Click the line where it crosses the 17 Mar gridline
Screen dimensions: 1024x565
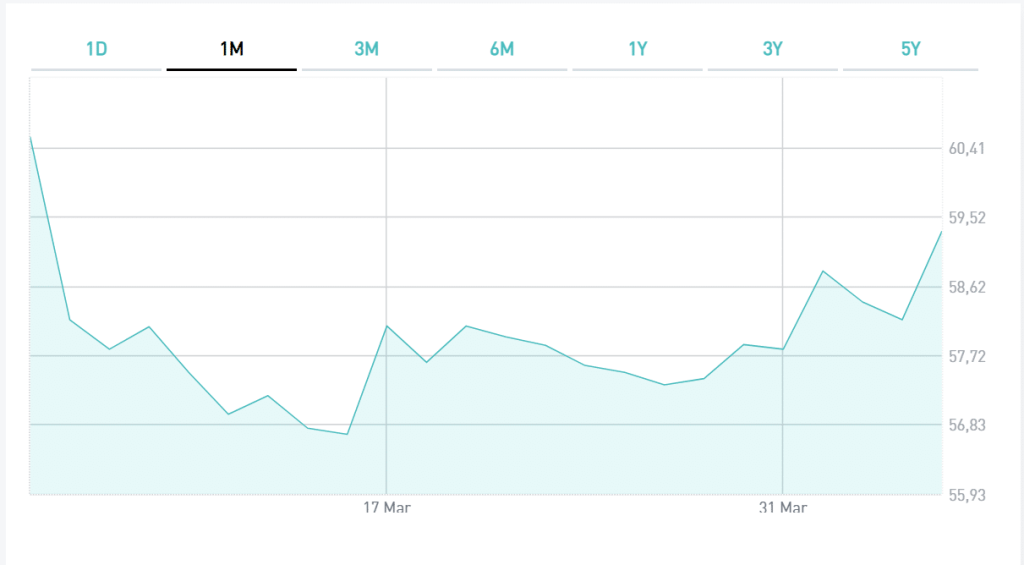point(387,326)
